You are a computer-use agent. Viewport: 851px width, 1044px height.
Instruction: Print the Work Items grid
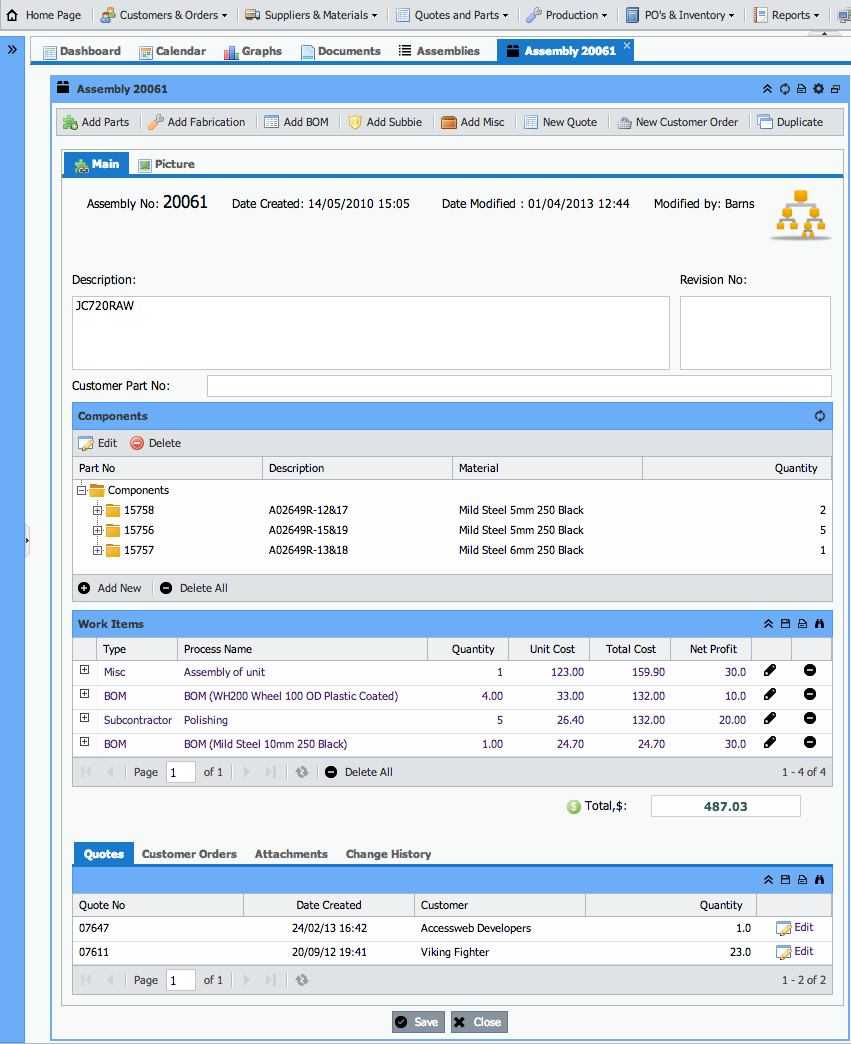pyautogui.click(x=802, y=624)
